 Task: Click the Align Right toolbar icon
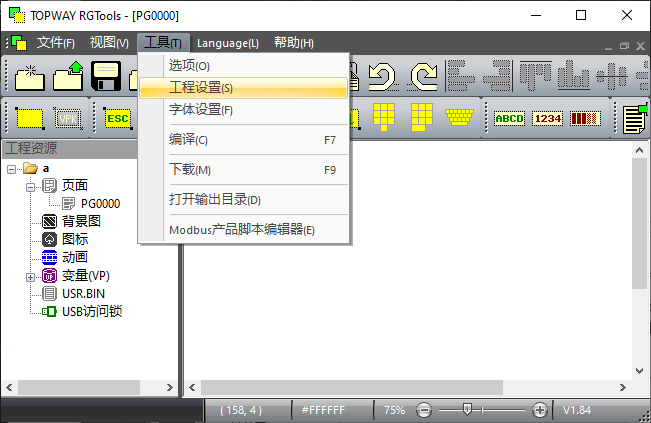click(497, 76)
